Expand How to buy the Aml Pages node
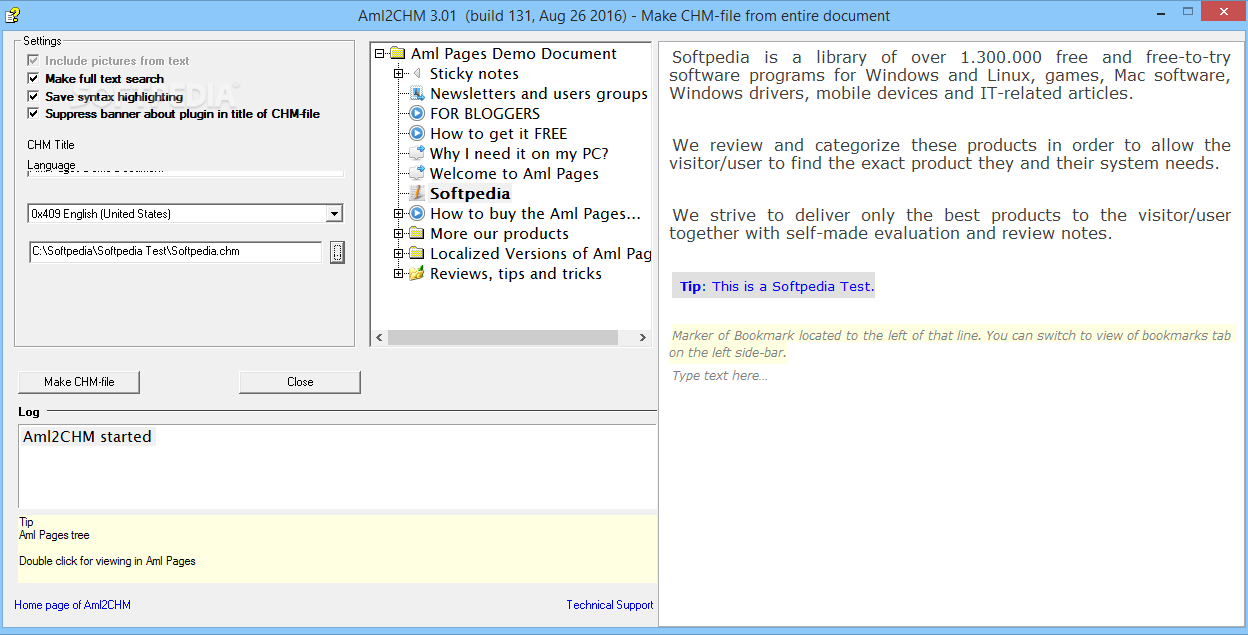Image resolution: width=1248 pixels, height=635 pixels. (x=399, y=214)
